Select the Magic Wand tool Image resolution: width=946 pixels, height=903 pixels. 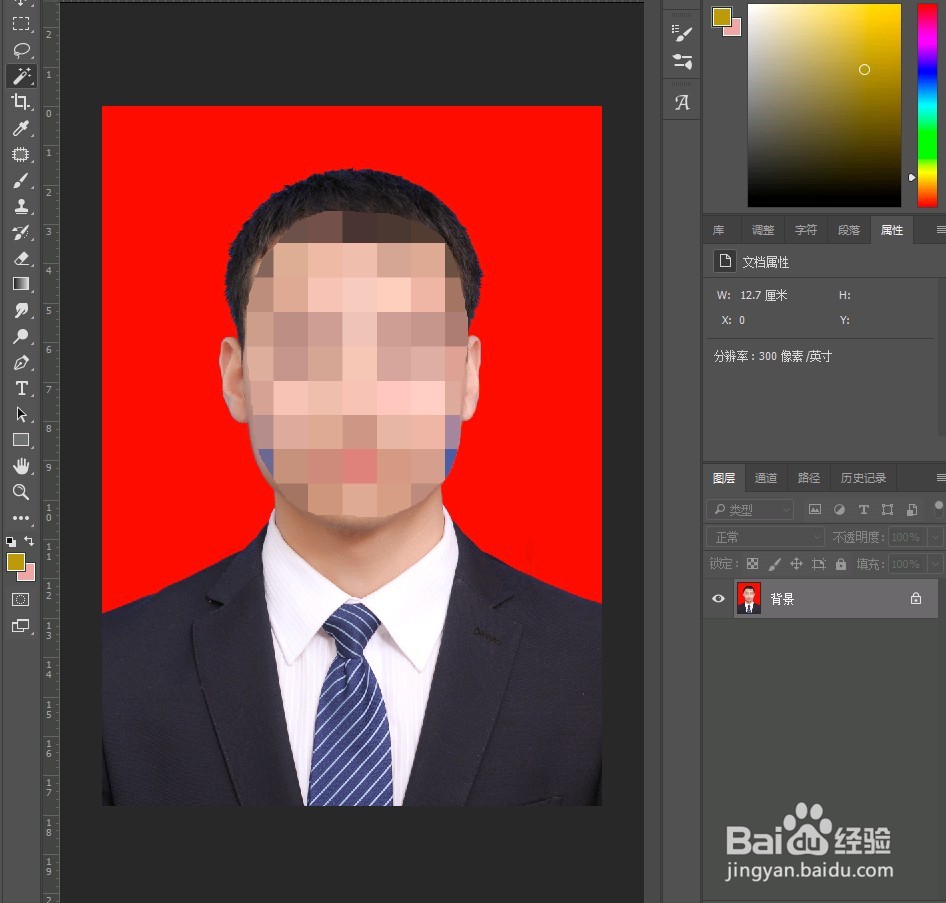[22, 76]
